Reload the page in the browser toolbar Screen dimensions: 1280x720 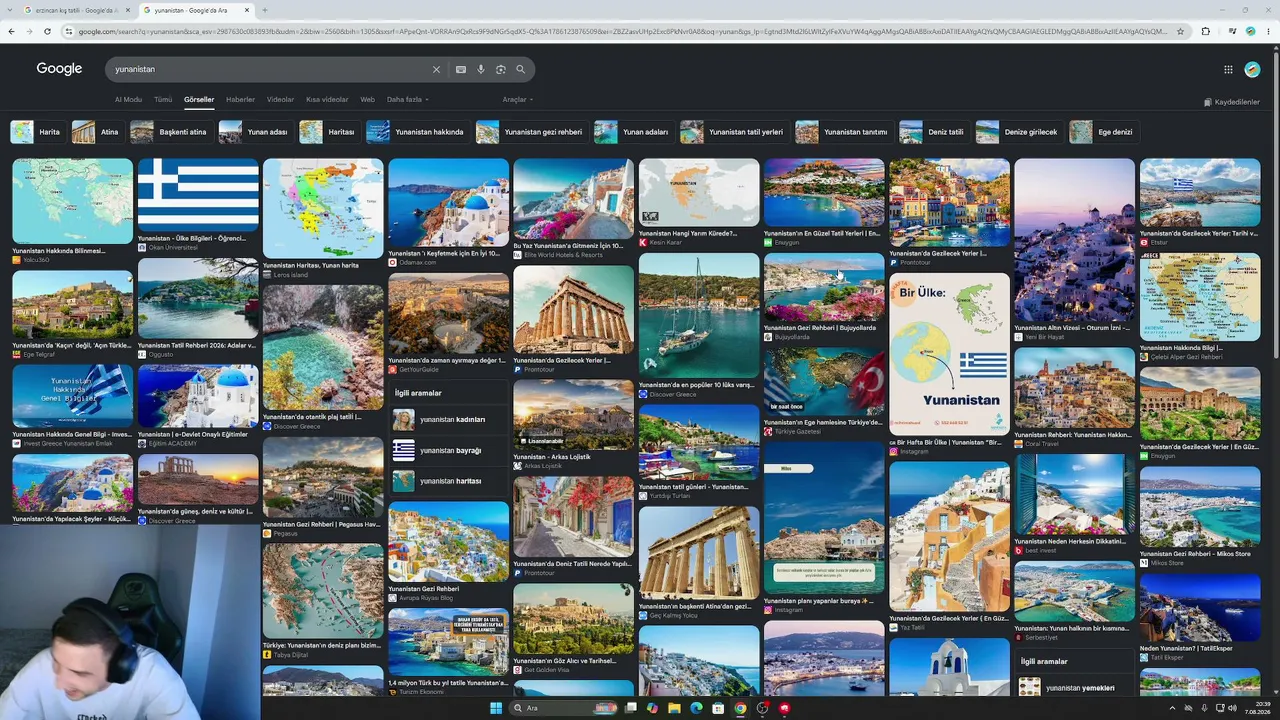(48, 31)
